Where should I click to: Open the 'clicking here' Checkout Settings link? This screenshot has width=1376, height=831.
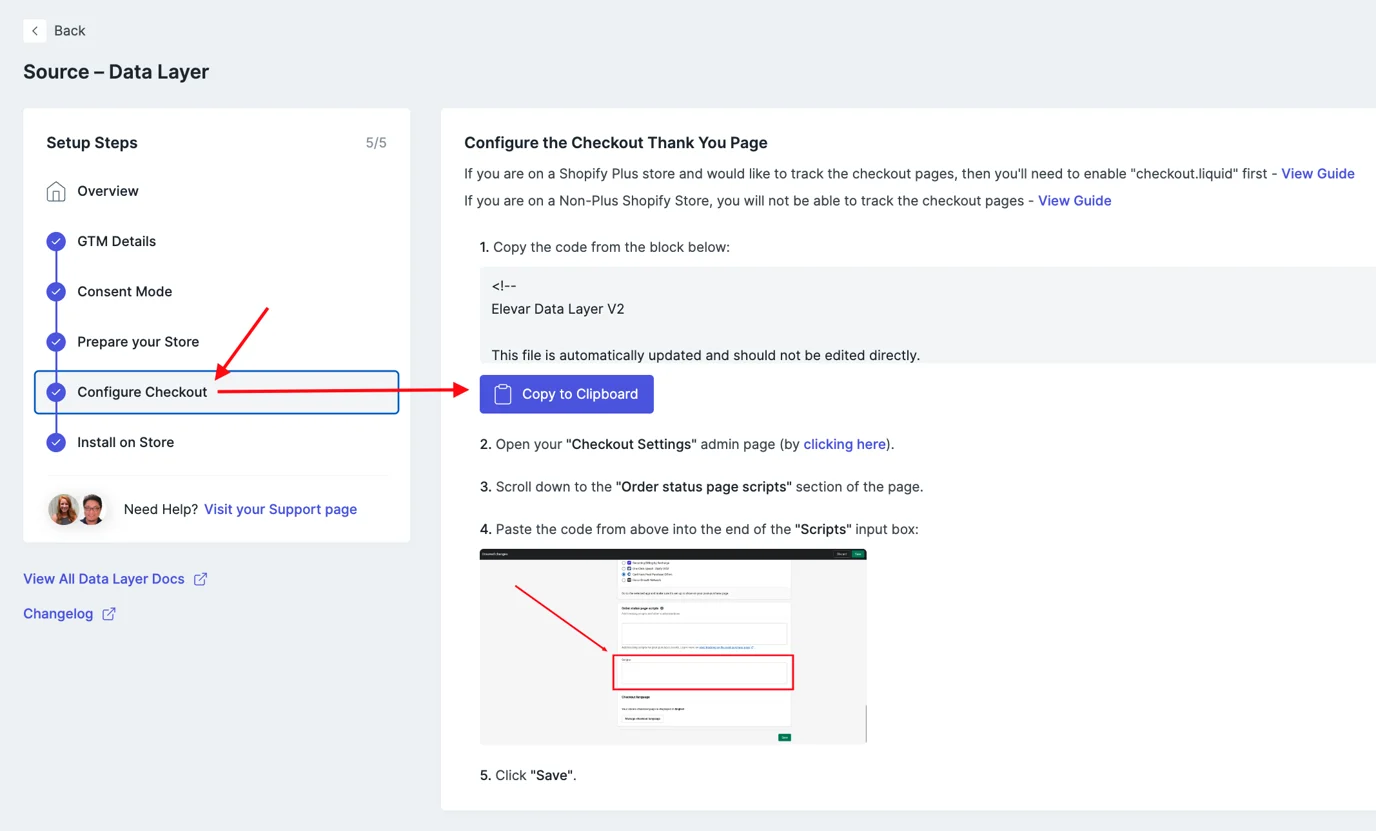[x=845, y=444]
